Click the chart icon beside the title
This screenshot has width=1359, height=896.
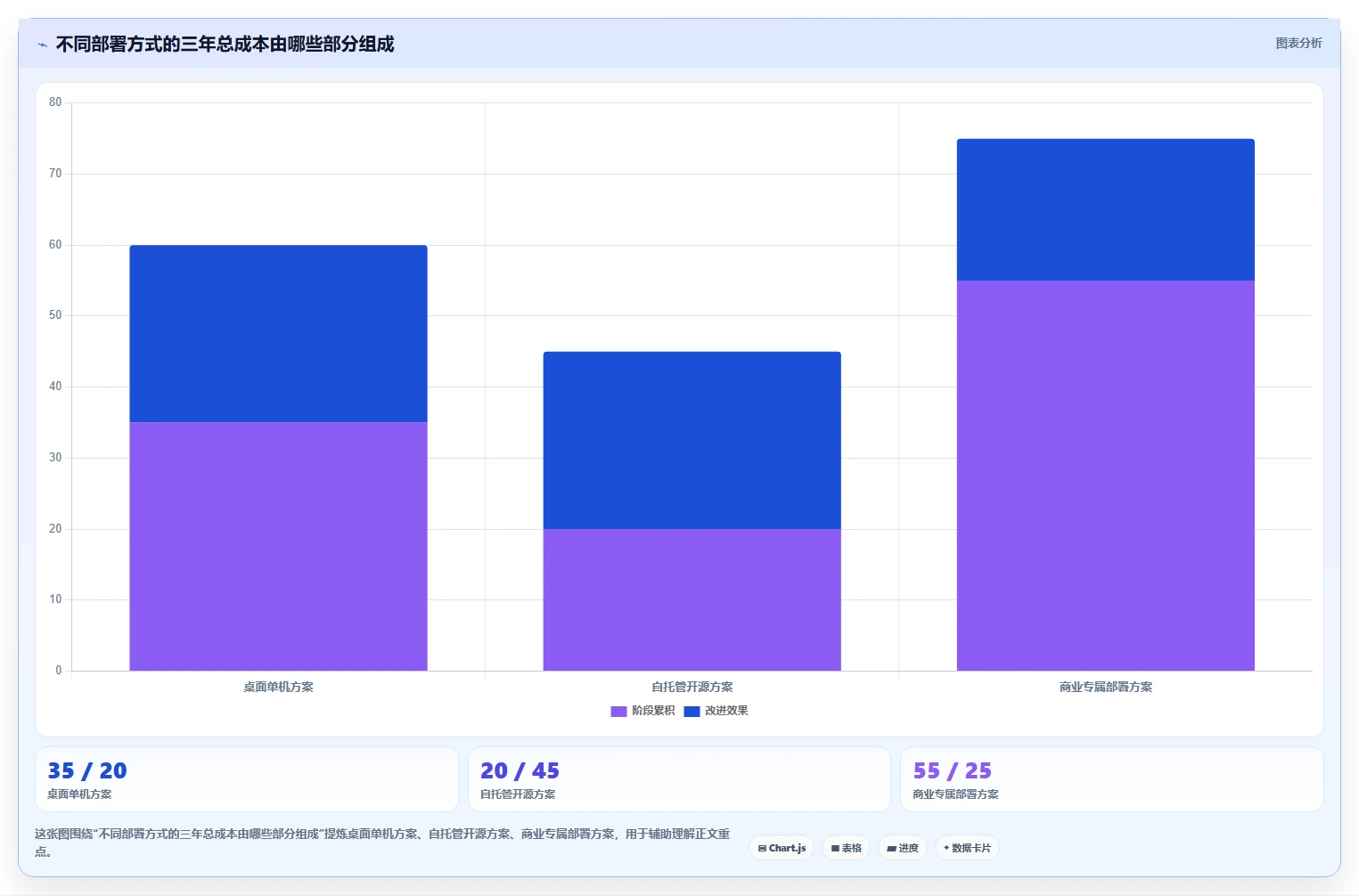pyautogui.click(x=42, y=45)
